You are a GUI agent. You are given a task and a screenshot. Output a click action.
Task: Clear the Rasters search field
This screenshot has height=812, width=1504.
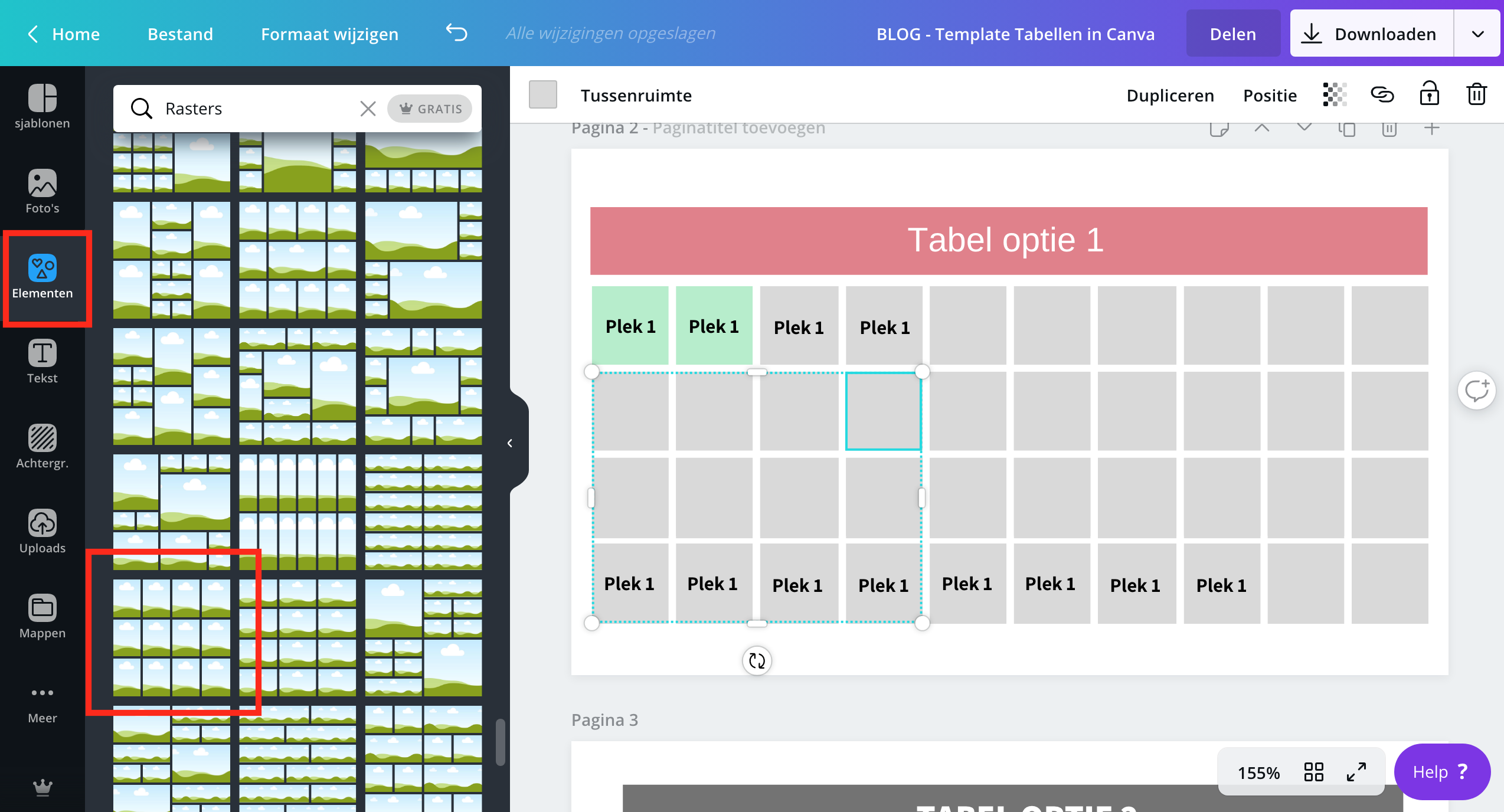pos(368,109)
